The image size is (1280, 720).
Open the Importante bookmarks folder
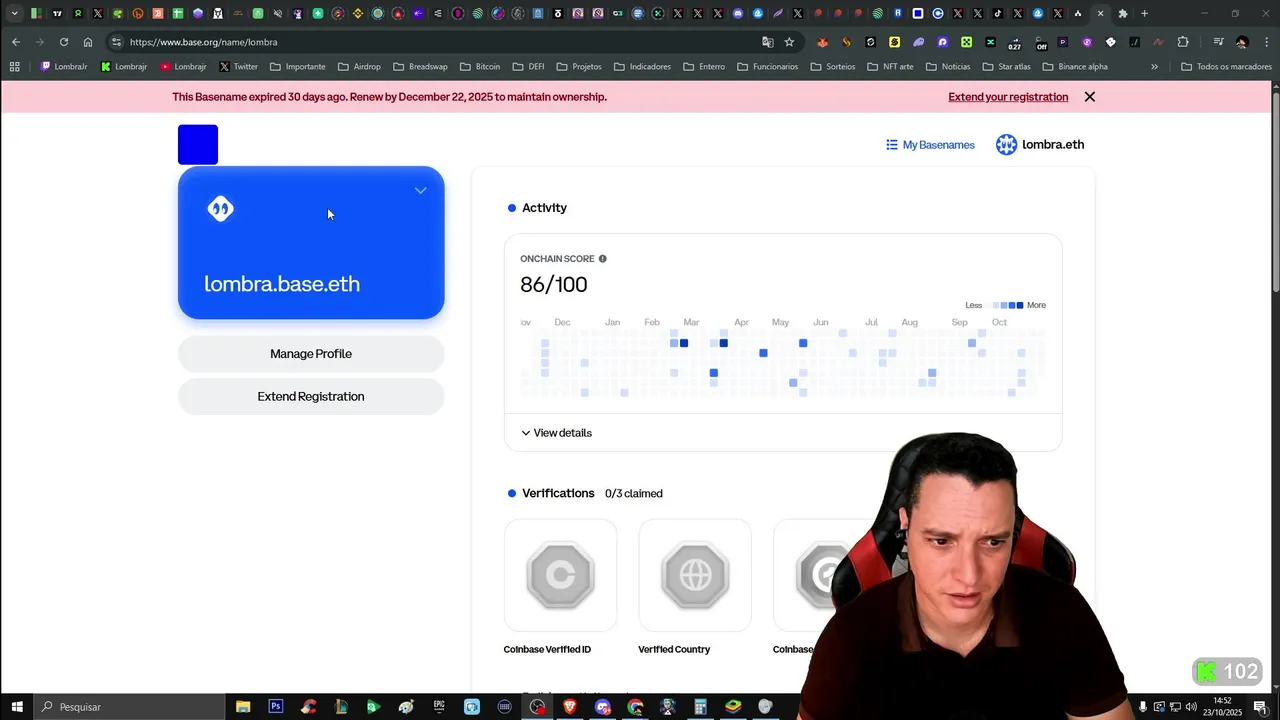point(297,67)
